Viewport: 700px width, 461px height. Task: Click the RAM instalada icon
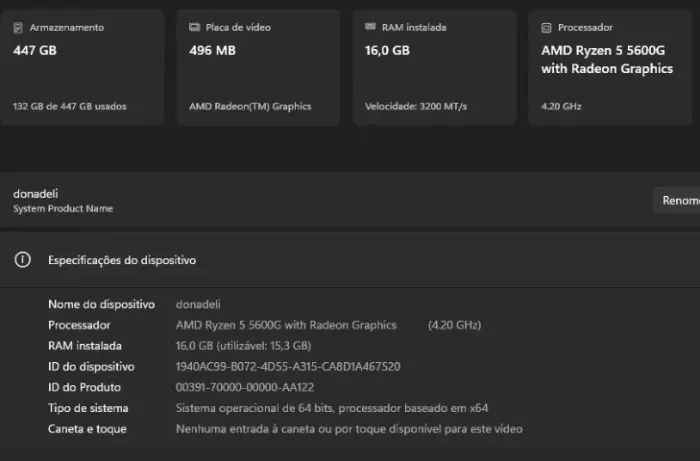click(x=370, y=27)
